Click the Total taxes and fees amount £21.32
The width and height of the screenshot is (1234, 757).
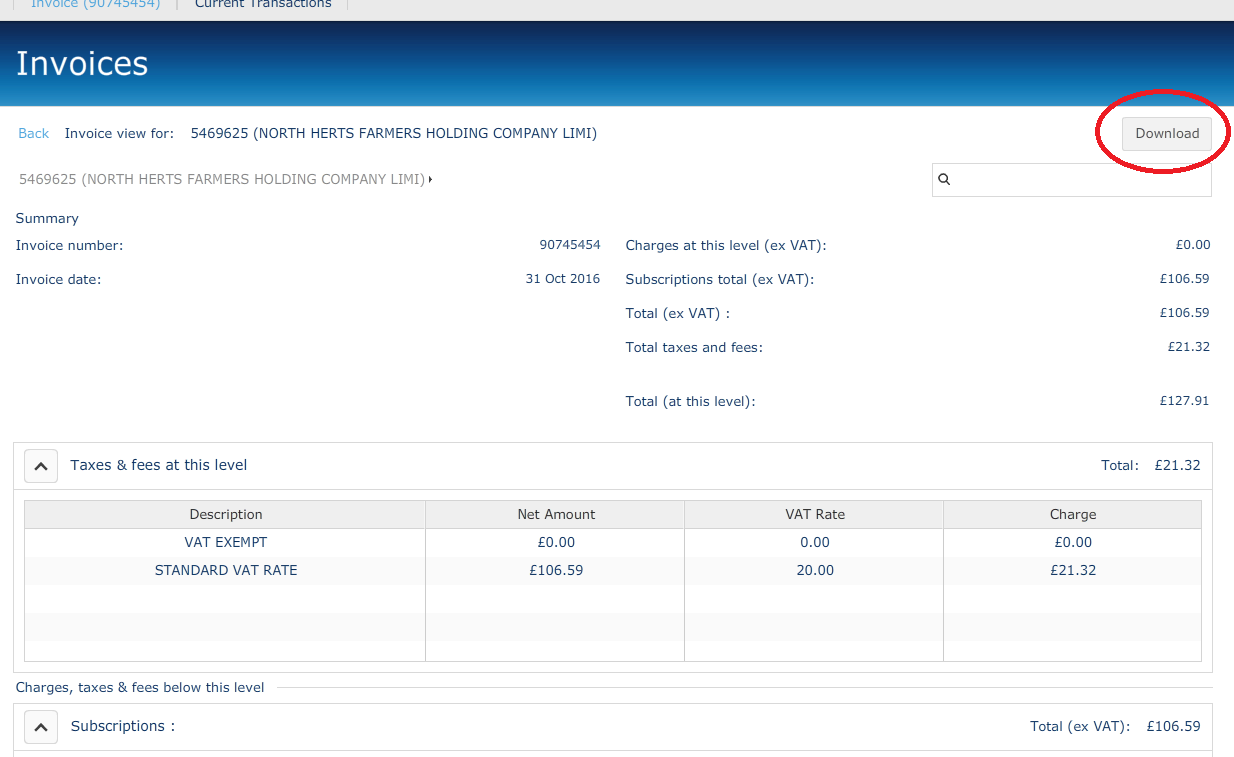click(1189, 346)
